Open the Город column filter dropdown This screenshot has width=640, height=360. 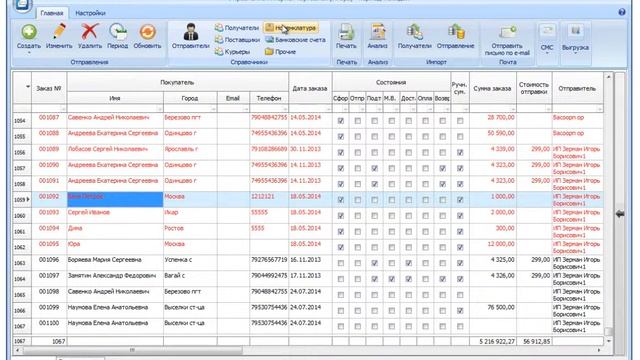pos(213,109)
